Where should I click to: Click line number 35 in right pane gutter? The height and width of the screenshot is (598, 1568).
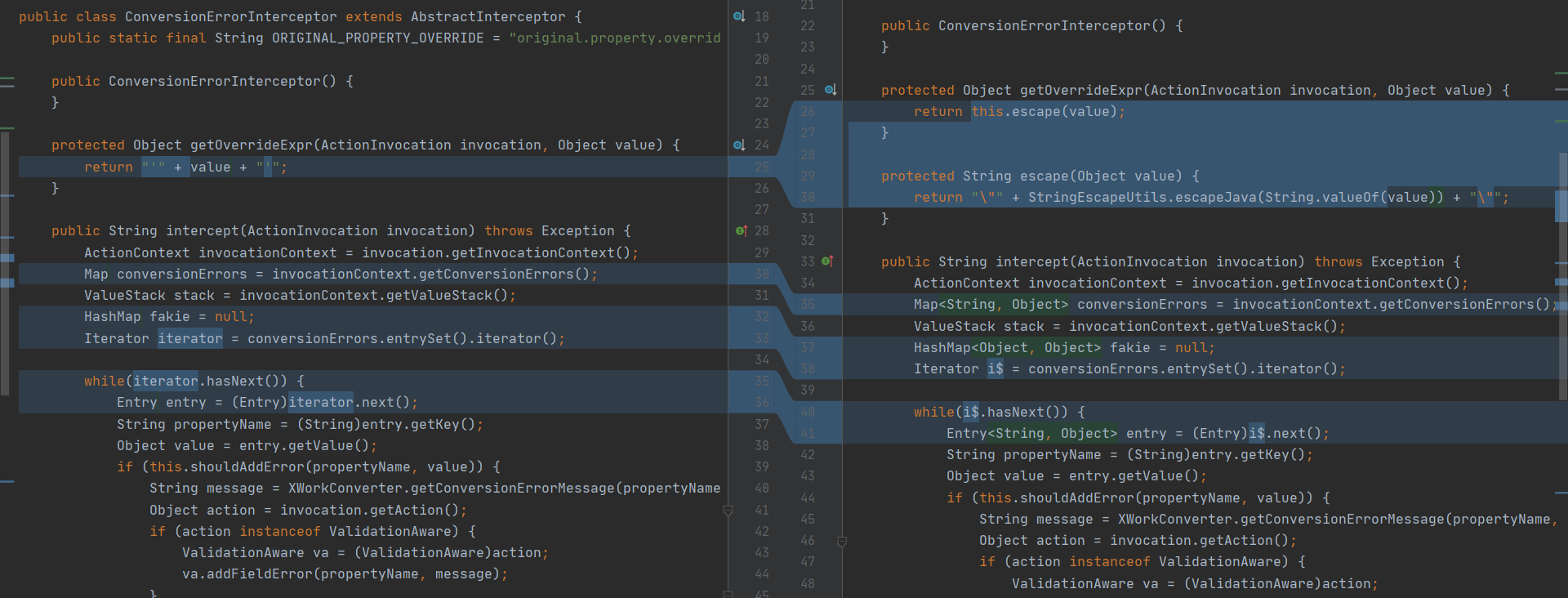807,305
